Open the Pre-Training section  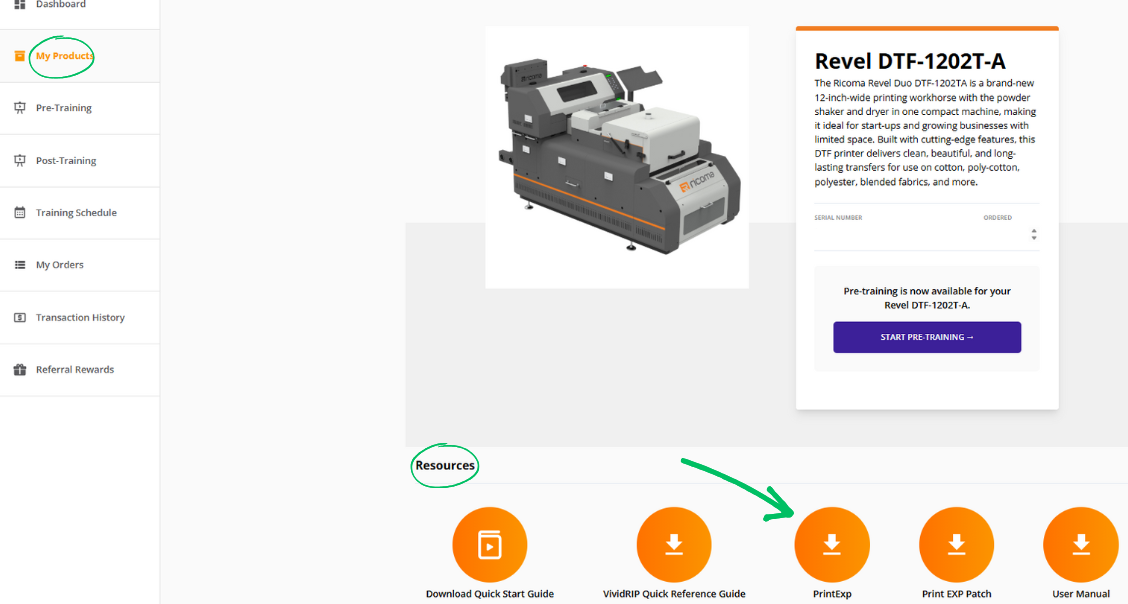[x=79, y=108]
